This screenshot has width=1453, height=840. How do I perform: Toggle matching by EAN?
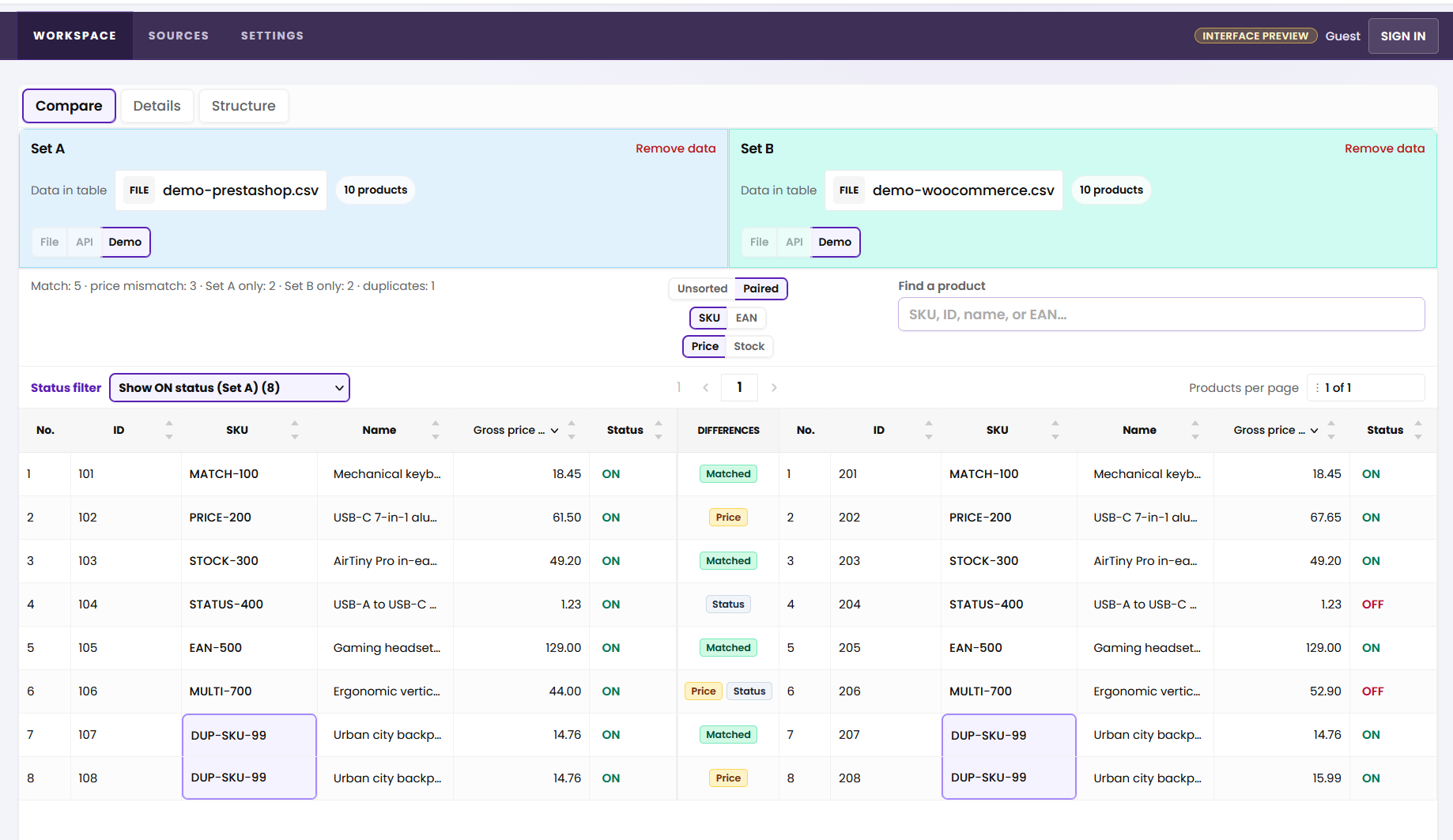click(x=746, y=318)
